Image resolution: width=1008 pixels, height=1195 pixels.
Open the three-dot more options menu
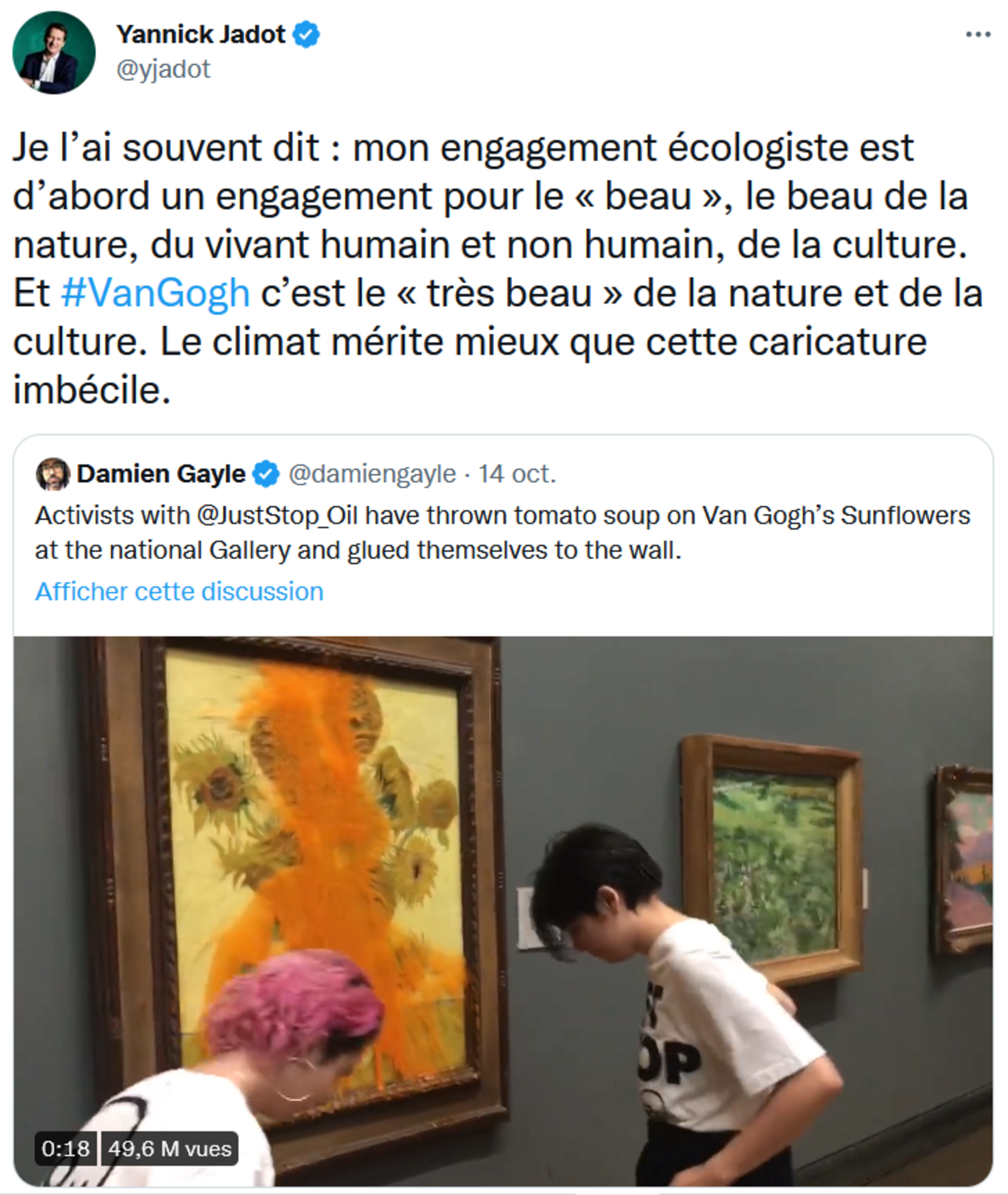pyautogui.click(x=978, y=35)
